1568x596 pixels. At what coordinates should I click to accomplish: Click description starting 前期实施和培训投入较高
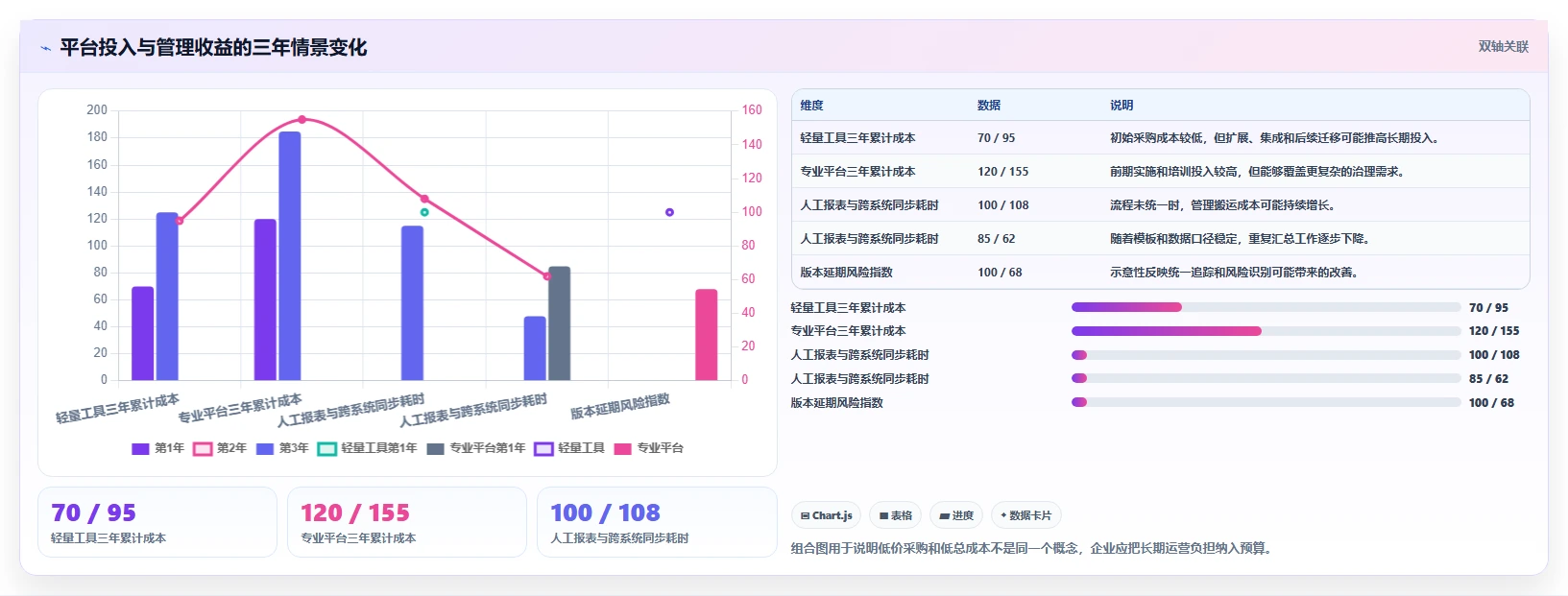point(1260,172)
